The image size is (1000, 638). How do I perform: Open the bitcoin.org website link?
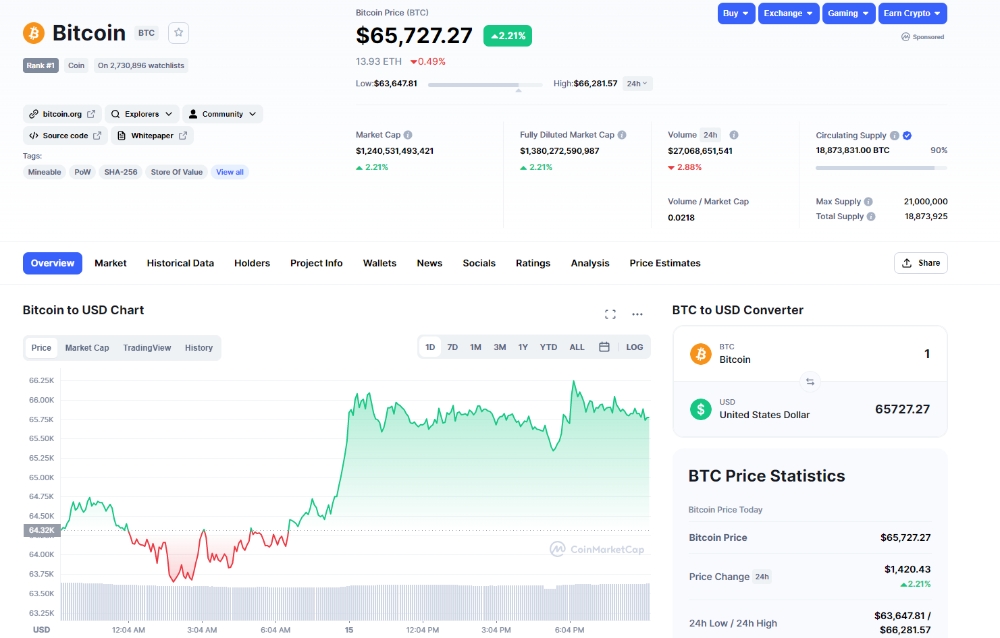[62, 114]
